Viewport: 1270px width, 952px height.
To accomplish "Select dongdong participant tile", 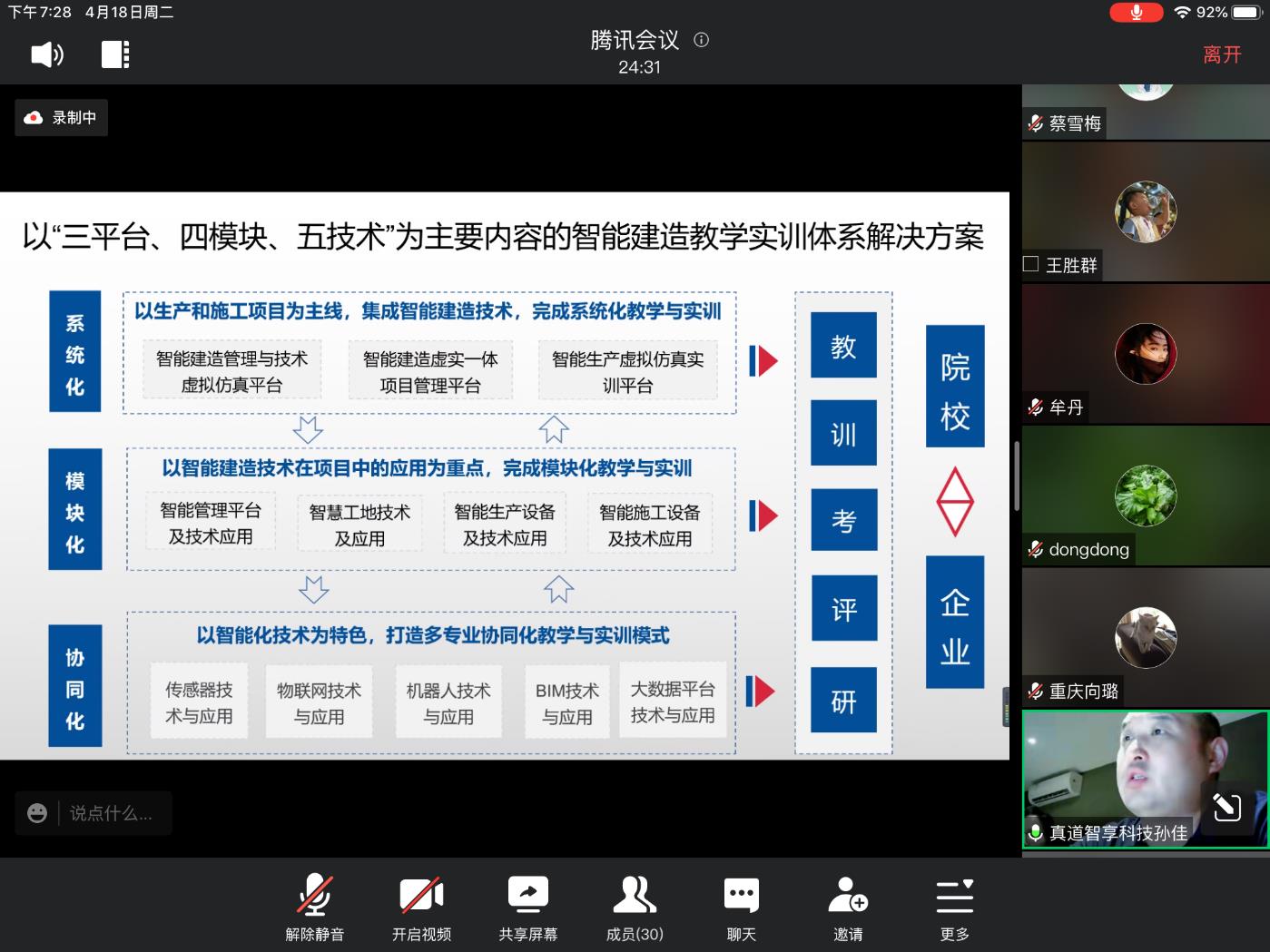I will click(1146, 496).
